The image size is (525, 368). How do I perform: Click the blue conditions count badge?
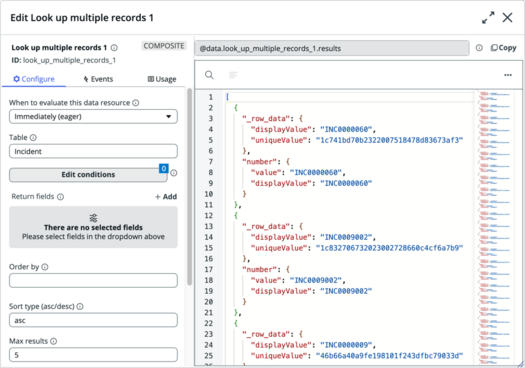164,168
